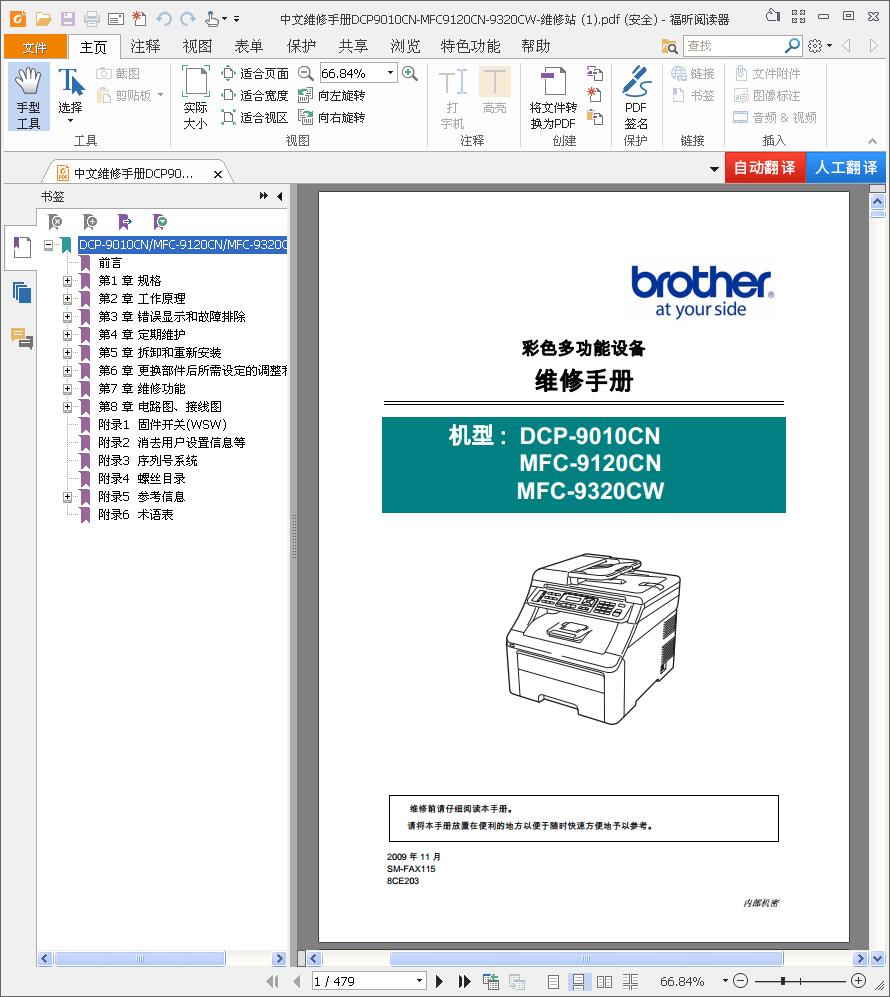
Task: Click the zoom slider minus button
Action: pyautogui.click(x=740, y=981)
